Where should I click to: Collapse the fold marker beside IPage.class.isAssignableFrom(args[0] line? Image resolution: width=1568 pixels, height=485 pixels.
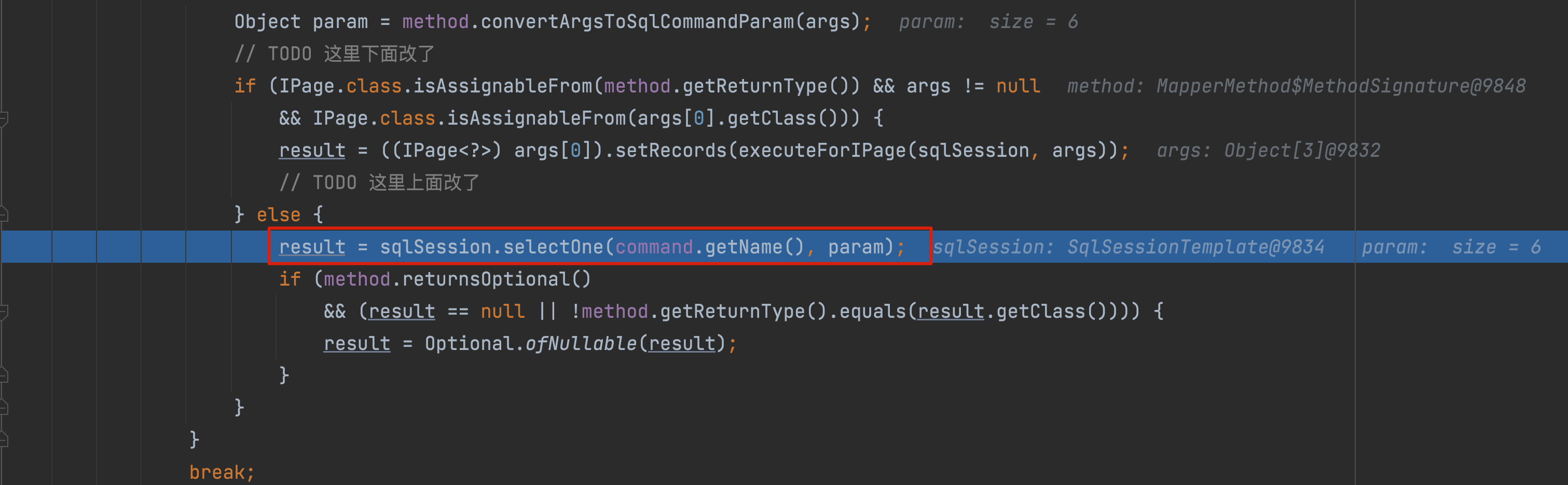3,118
